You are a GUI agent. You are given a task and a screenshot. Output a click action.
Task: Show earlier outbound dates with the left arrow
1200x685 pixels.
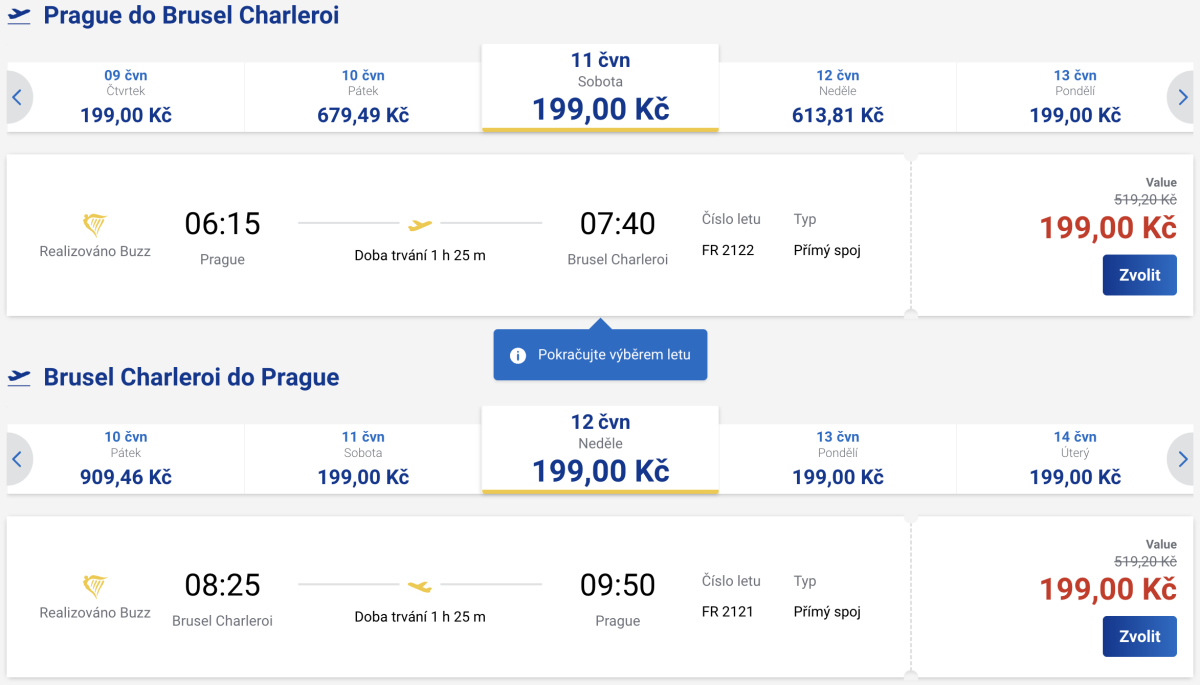coord(17,97)
